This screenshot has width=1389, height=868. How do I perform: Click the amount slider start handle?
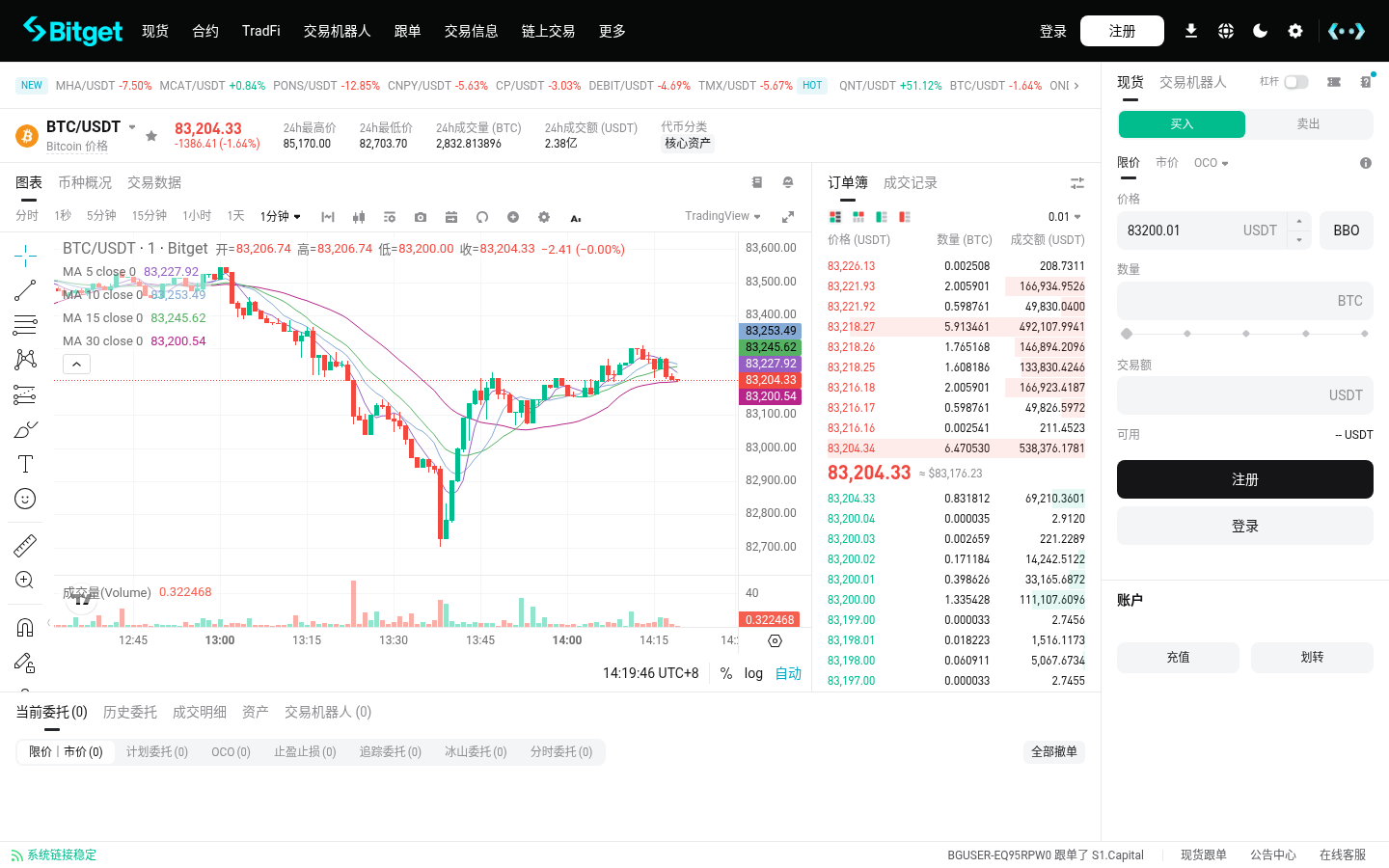pos(1127,334)
